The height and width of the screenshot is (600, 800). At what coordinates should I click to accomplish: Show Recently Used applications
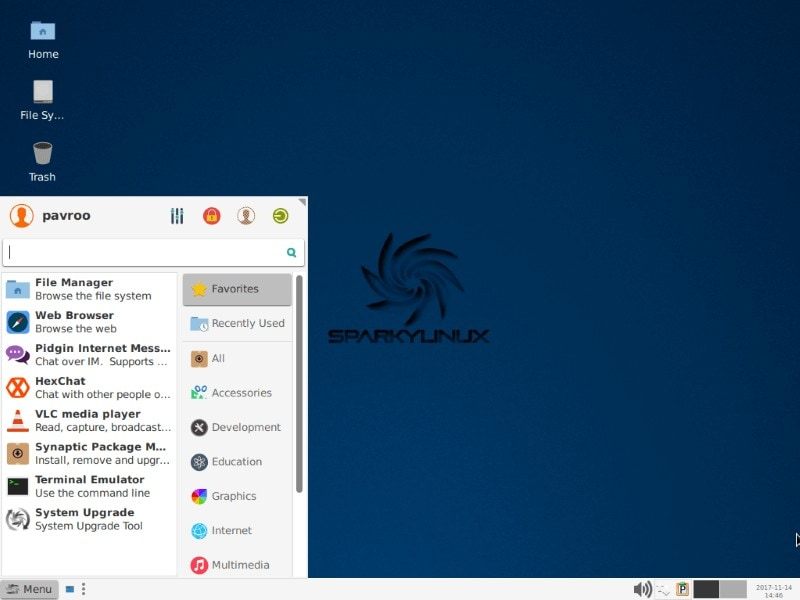click(x=237, y=324)
